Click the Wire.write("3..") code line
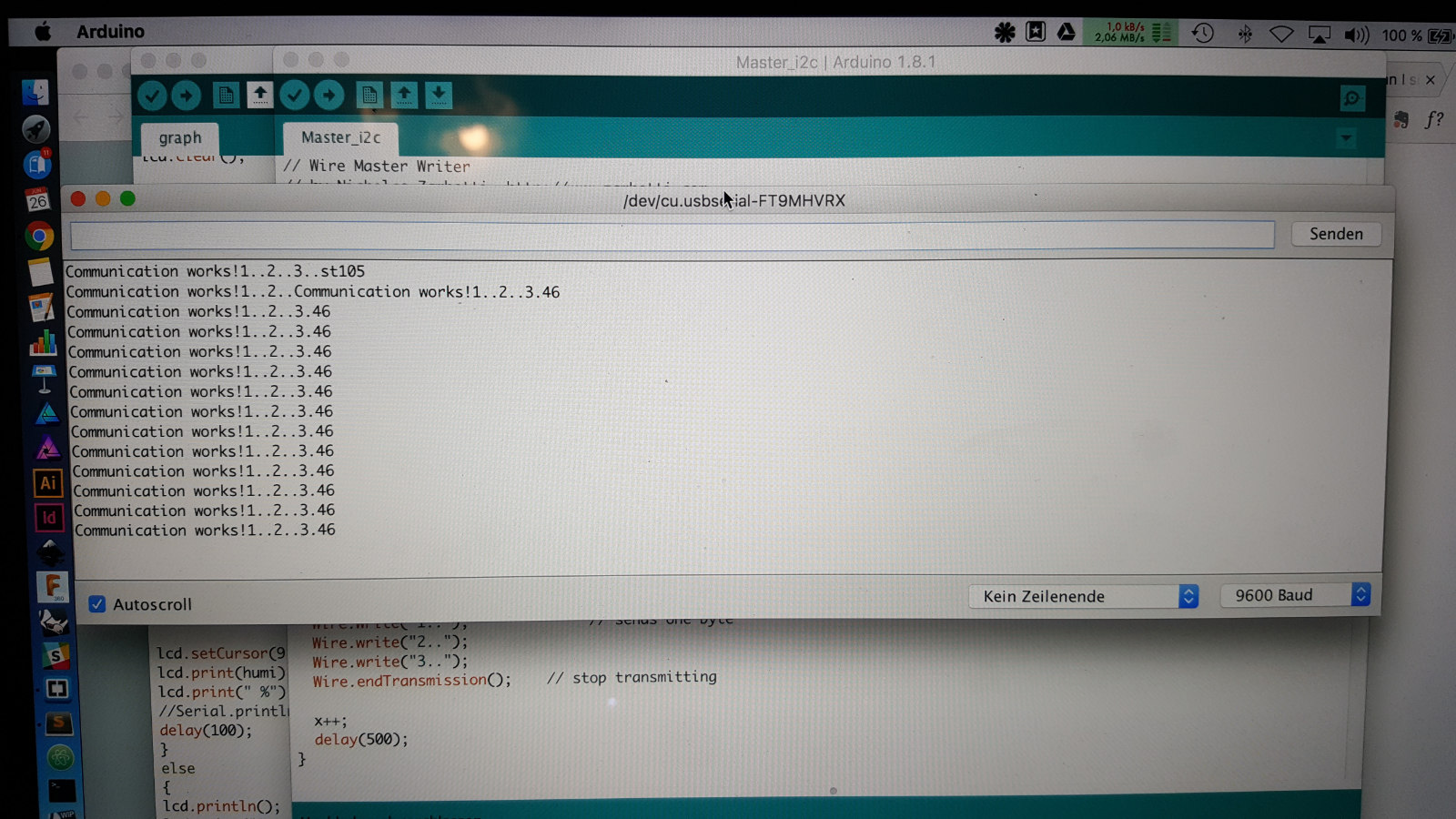Image resolution: width=1456 pixels, height=819 pixels. pos(390,662)
